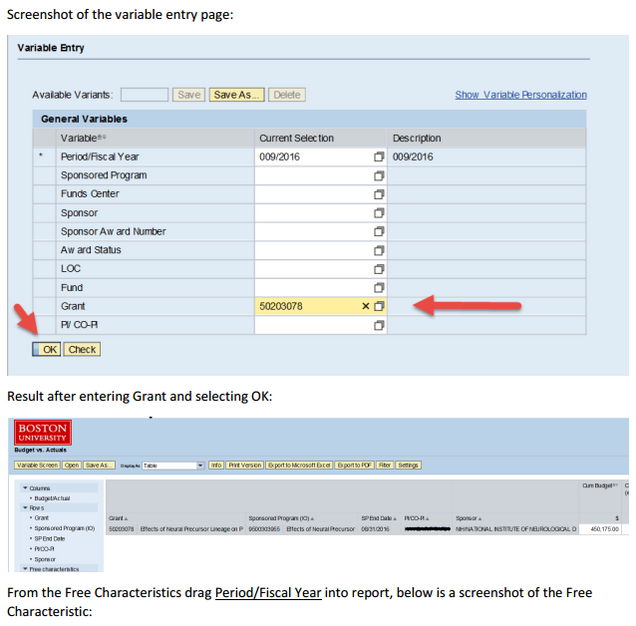This screenshot has width=636, height=626.
Task: Click the Grant input field containing 50203078
Action: 305,306
